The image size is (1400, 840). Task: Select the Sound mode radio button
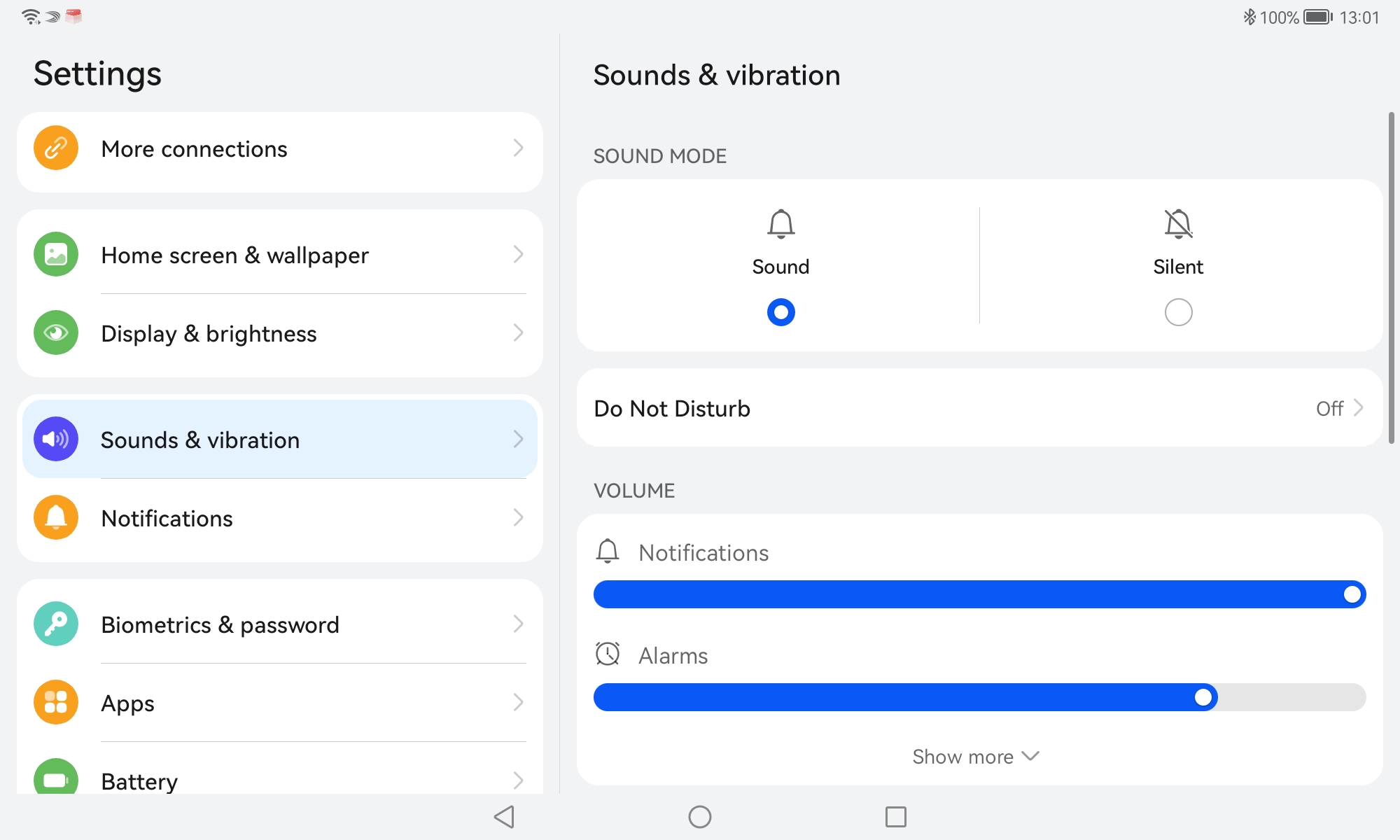tap(781, 312)
